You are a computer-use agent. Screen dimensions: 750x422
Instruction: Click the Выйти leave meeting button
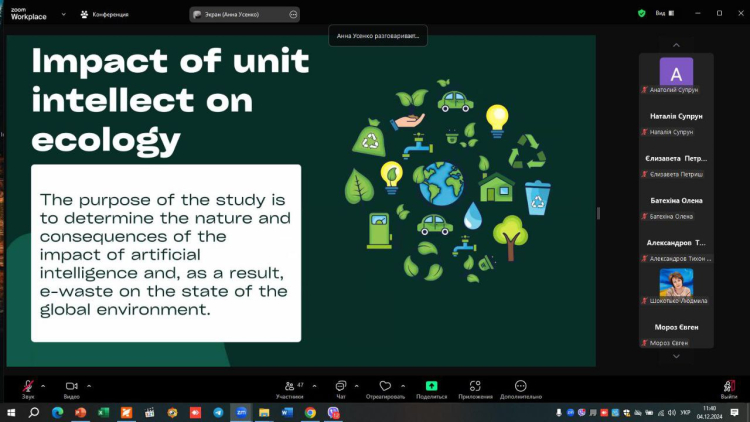click(x=729, y=387)
